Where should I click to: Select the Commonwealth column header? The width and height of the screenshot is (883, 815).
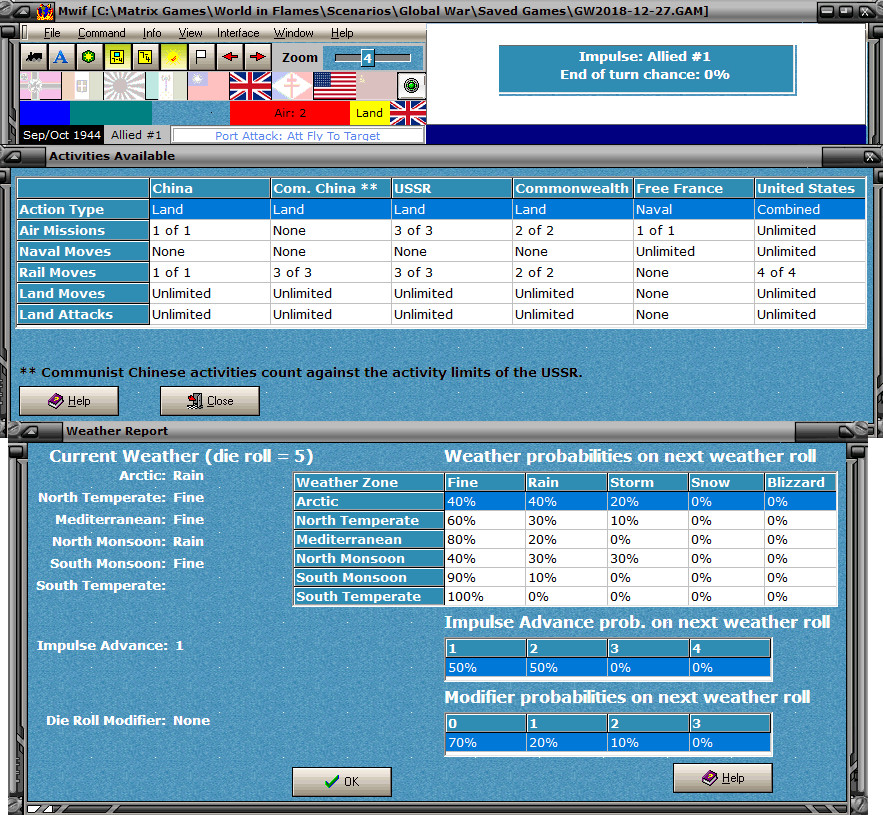[x=573, y=189]
